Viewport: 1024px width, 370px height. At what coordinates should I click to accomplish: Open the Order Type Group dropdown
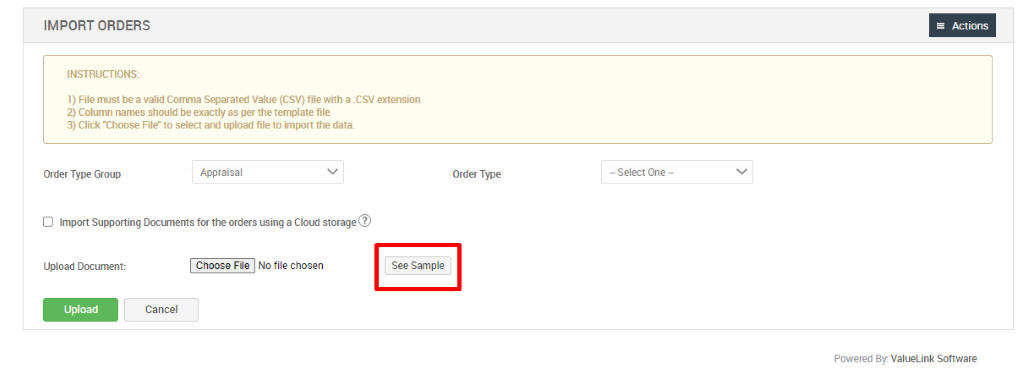[x=268, y=172]
